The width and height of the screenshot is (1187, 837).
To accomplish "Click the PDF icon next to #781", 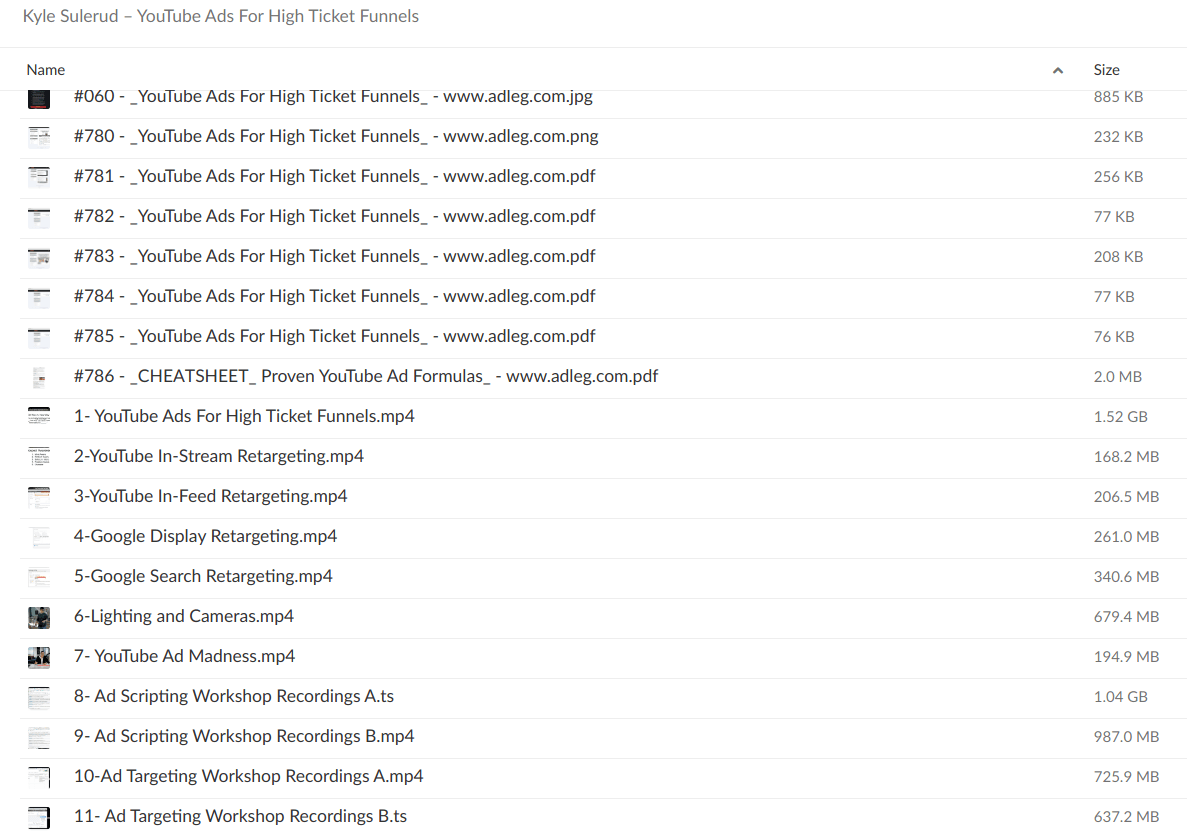I will pyautogui.click(x=38, y=177).
